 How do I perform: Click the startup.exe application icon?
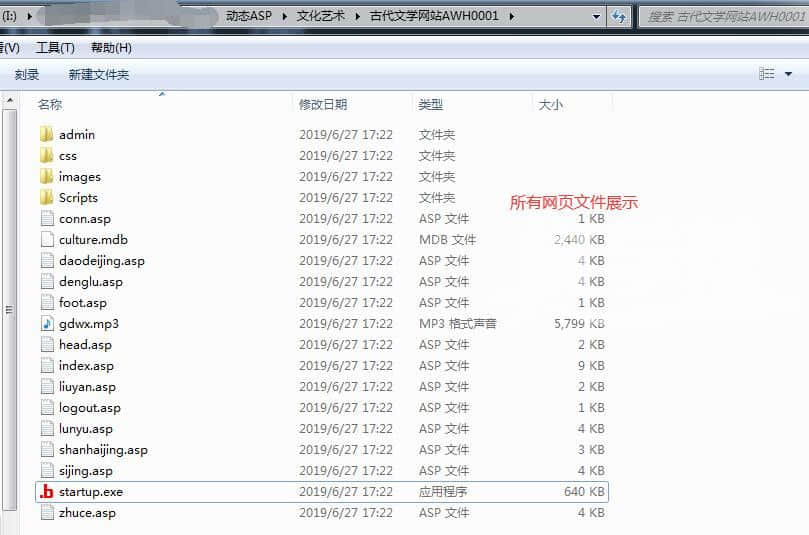tap(46, 492)
